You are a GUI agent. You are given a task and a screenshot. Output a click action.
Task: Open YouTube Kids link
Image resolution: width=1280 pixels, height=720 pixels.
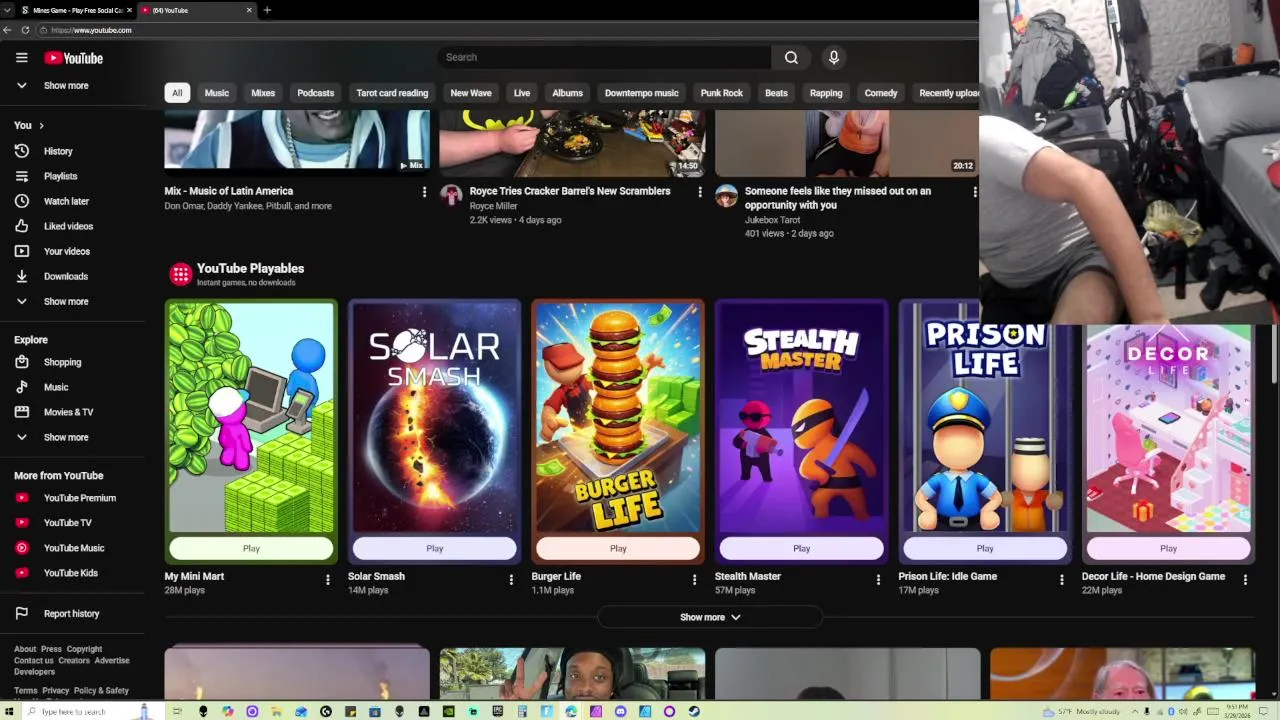(72, 573)
